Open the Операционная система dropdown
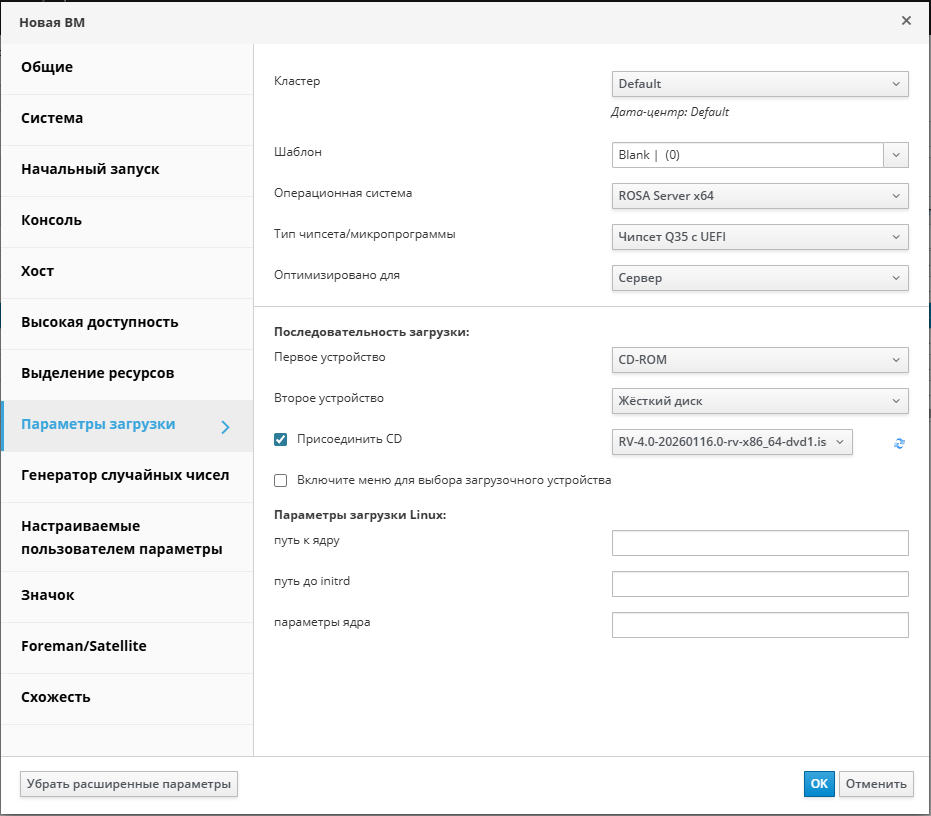This screenshot has width=931, height=816. coord(759,196)
